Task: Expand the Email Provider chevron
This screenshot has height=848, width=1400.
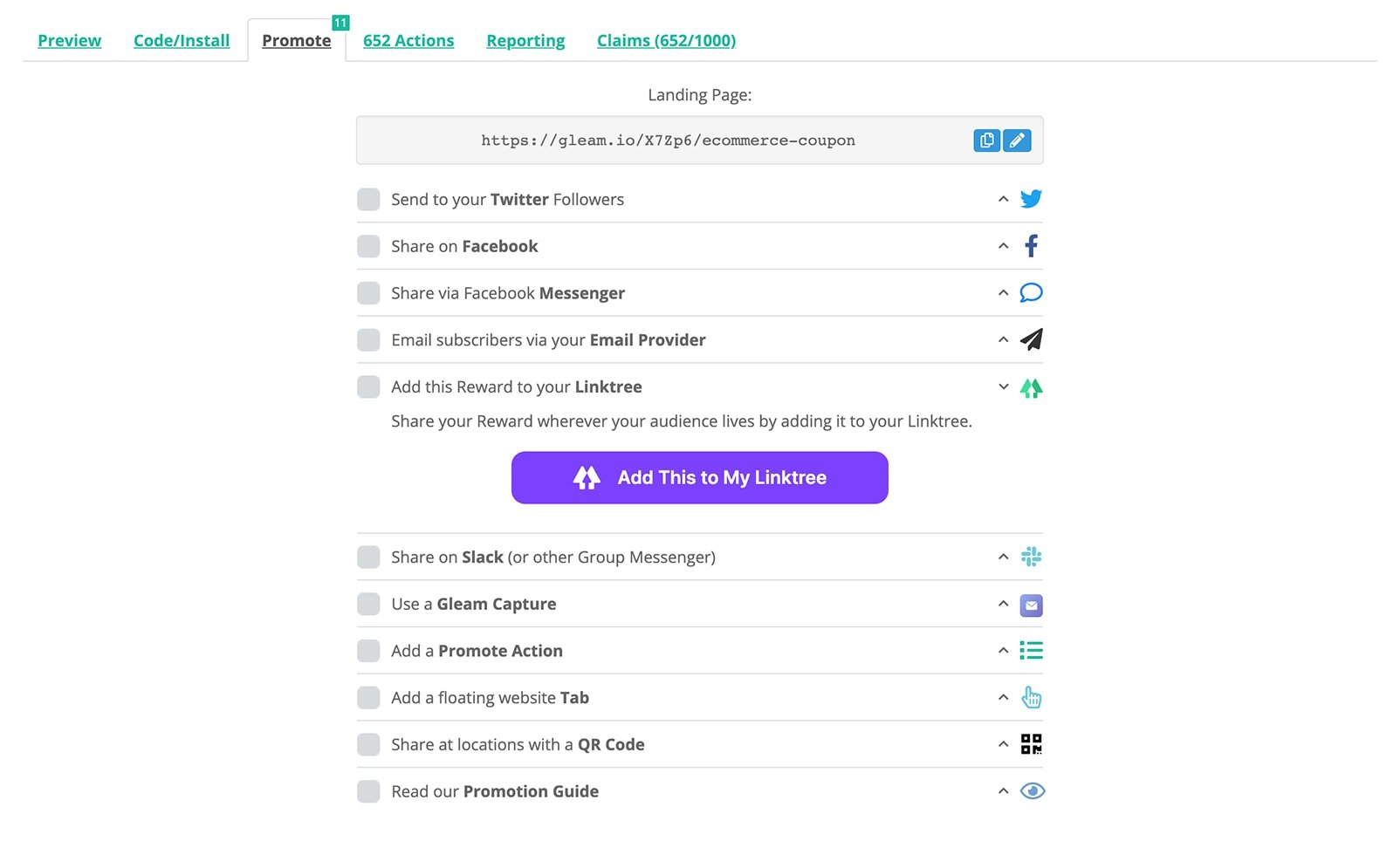Action: 1003,339
